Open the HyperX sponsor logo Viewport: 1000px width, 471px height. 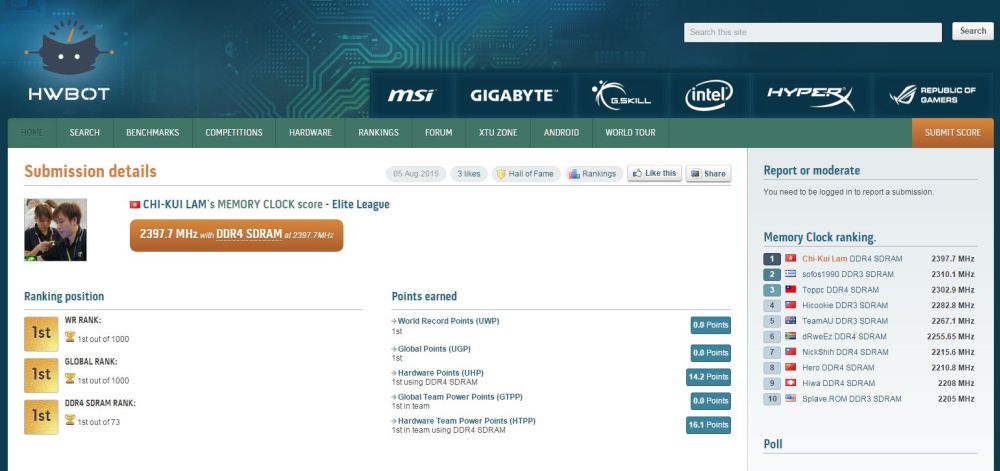click(810, 95)
